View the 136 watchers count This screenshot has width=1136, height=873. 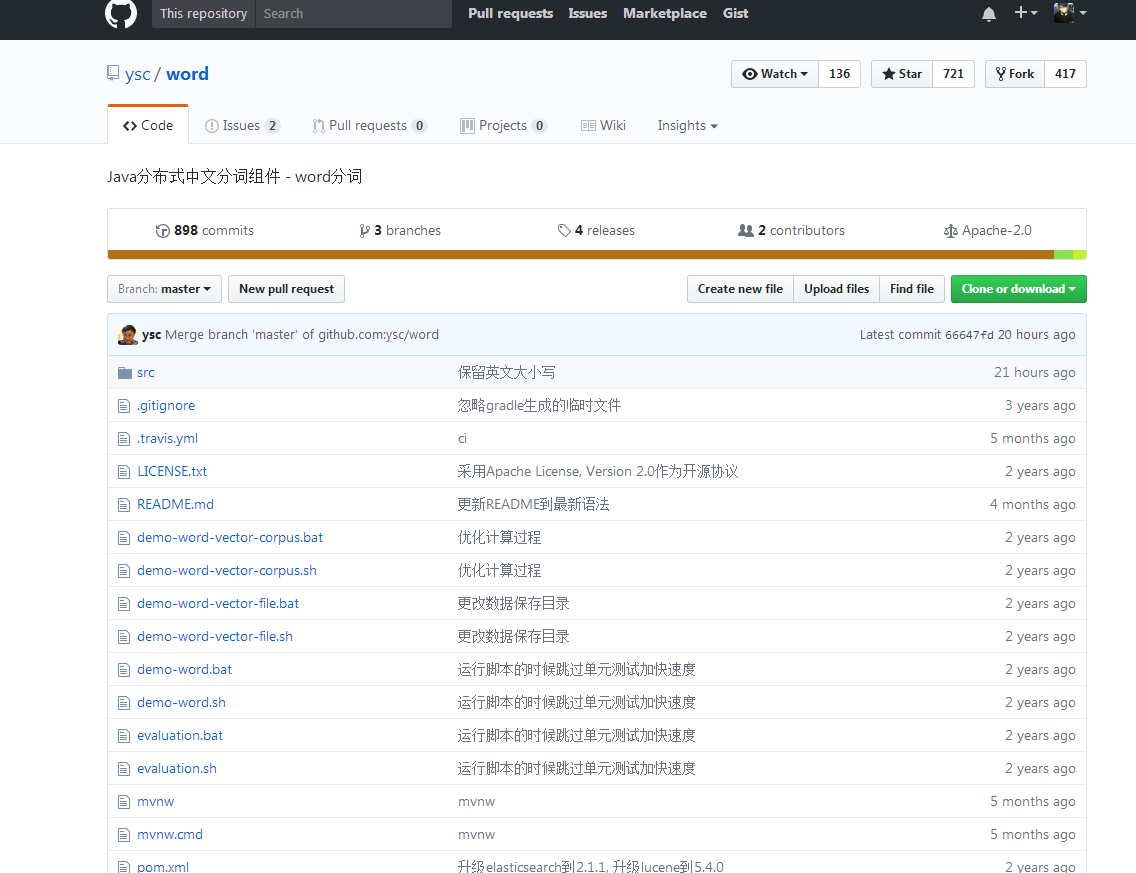click(840, 74)
